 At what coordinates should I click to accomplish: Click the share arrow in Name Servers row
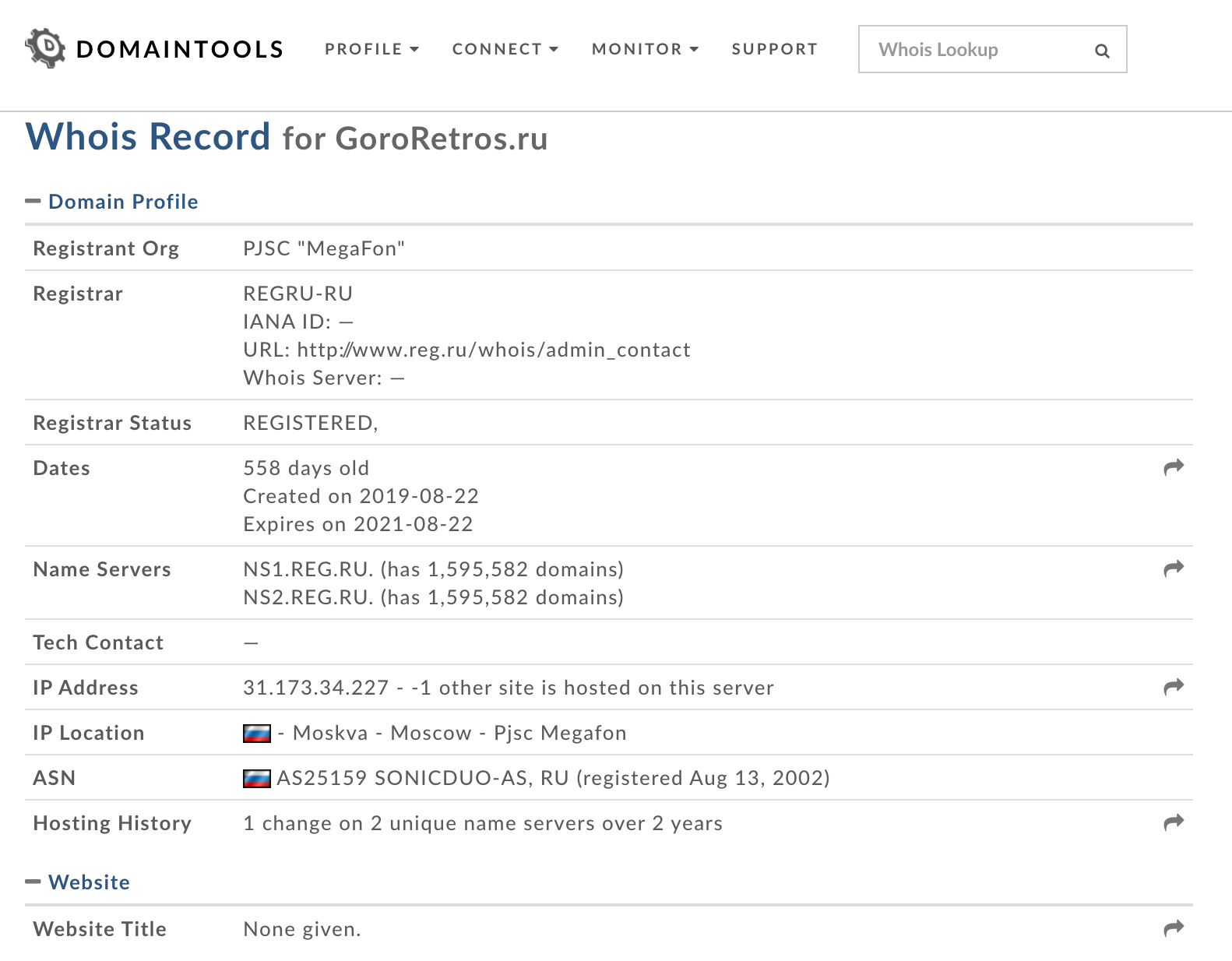pos(1174,569)
